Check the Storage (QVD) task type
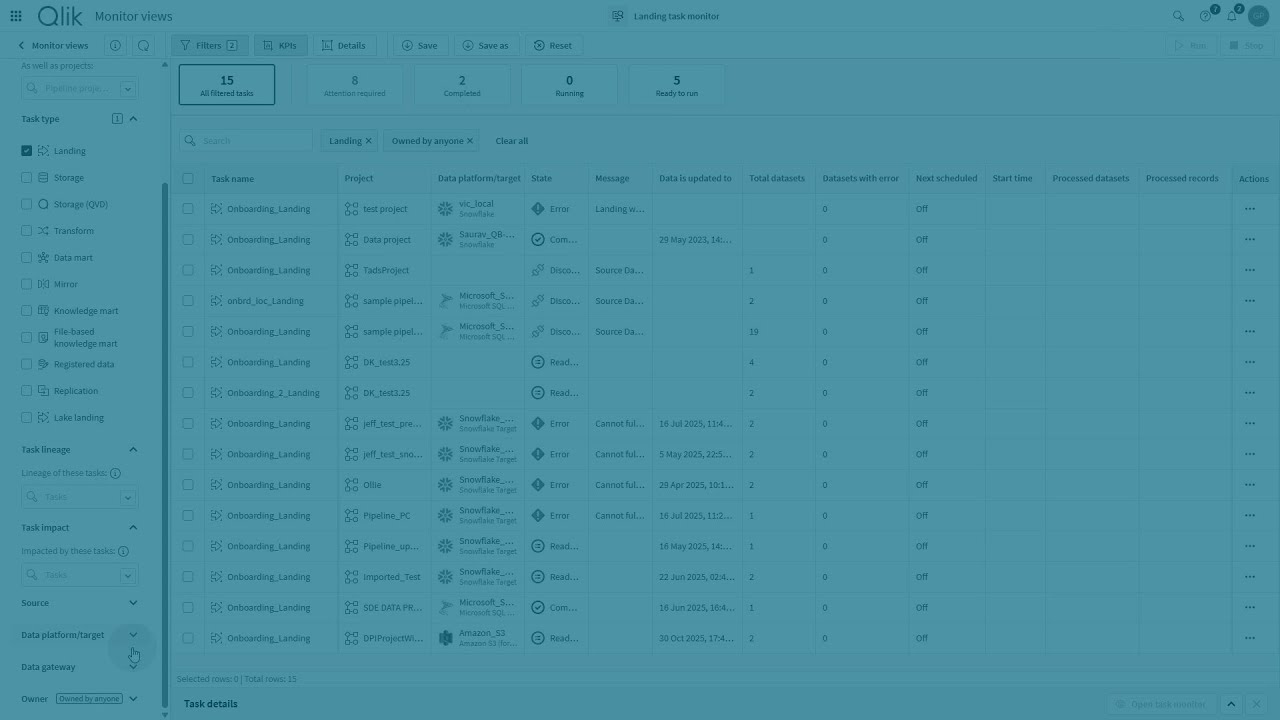This screenshot has height=720, width=1280. coord(27,204)
